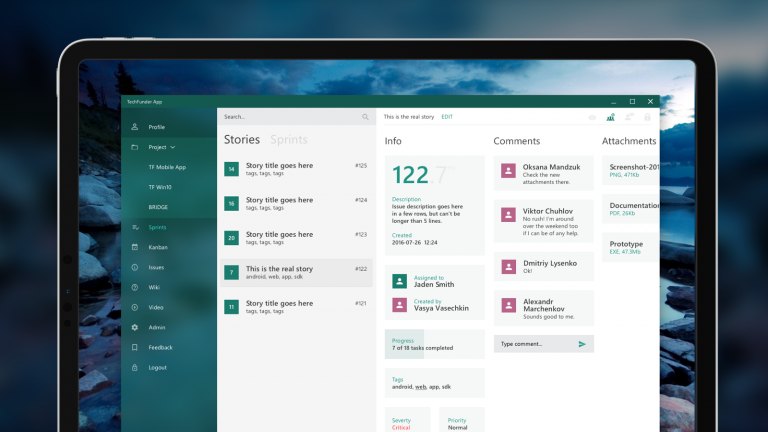Image resolution: width=768 pixels, height=432 pixels.
Task: Minimize the TechFunder App window
Action: pyautogui.click(x=613, y=102)
